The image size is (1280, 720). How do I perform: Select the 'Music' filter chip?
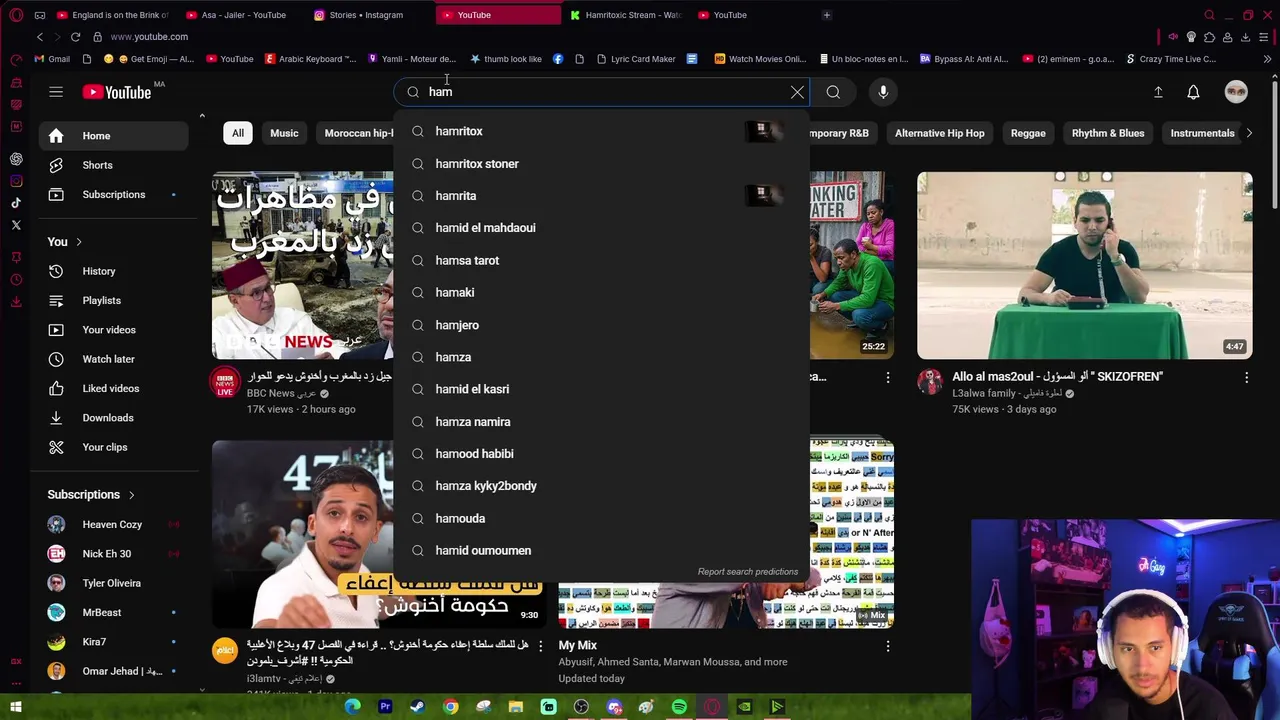[x=284, y=133]
